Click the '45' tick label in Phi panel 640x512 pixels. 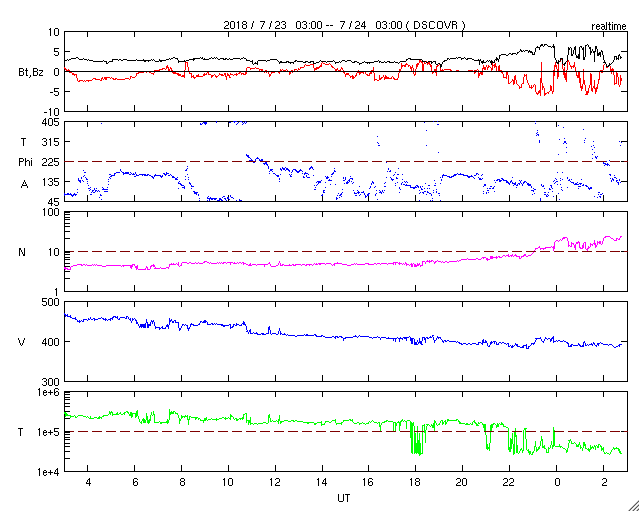54,202
